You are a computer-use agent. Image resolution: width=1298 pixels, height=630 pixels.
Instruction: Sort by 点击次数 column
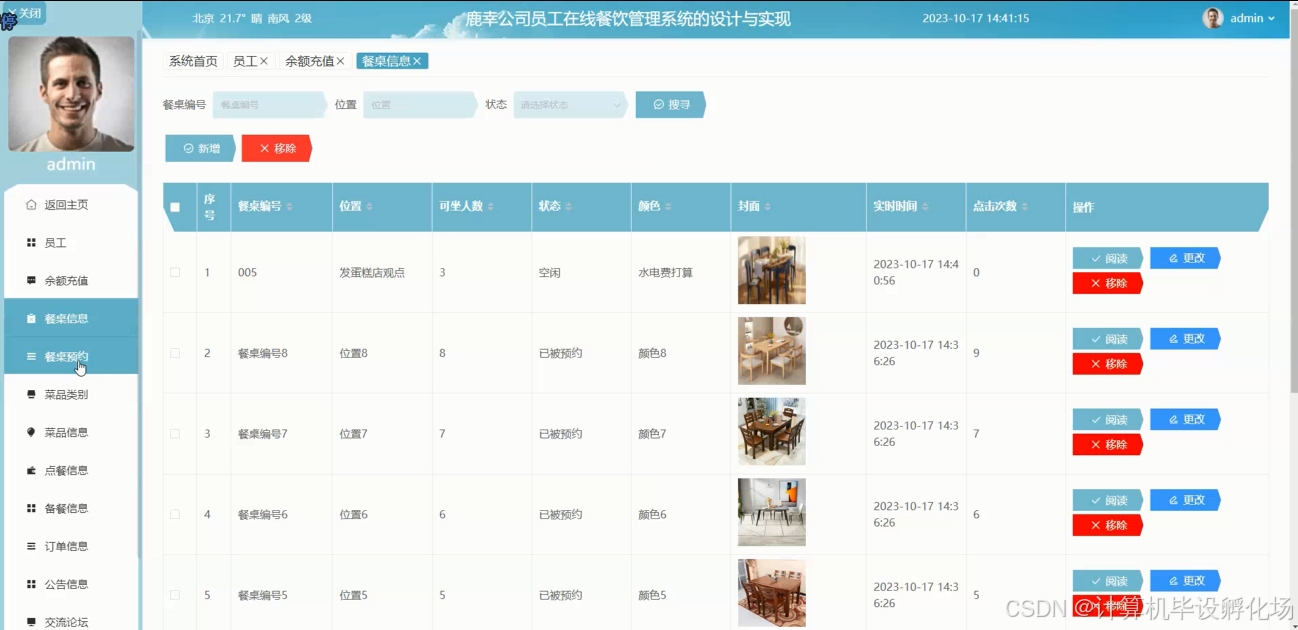click(1025, 207)
